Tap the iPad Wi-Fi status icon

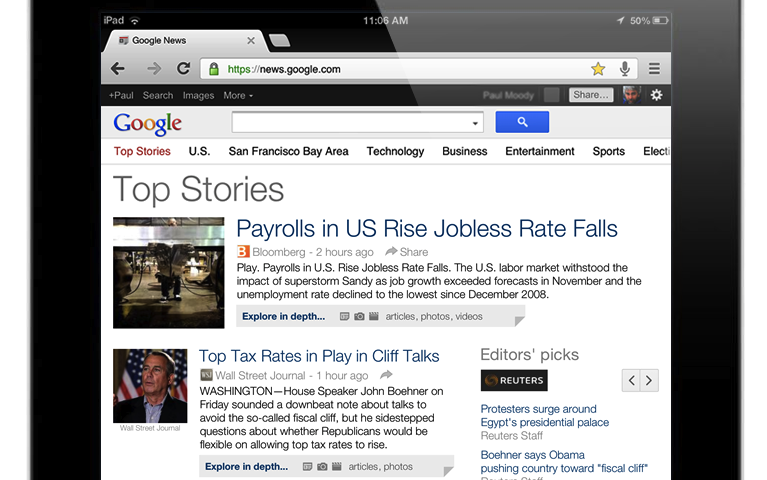point(135,21)
